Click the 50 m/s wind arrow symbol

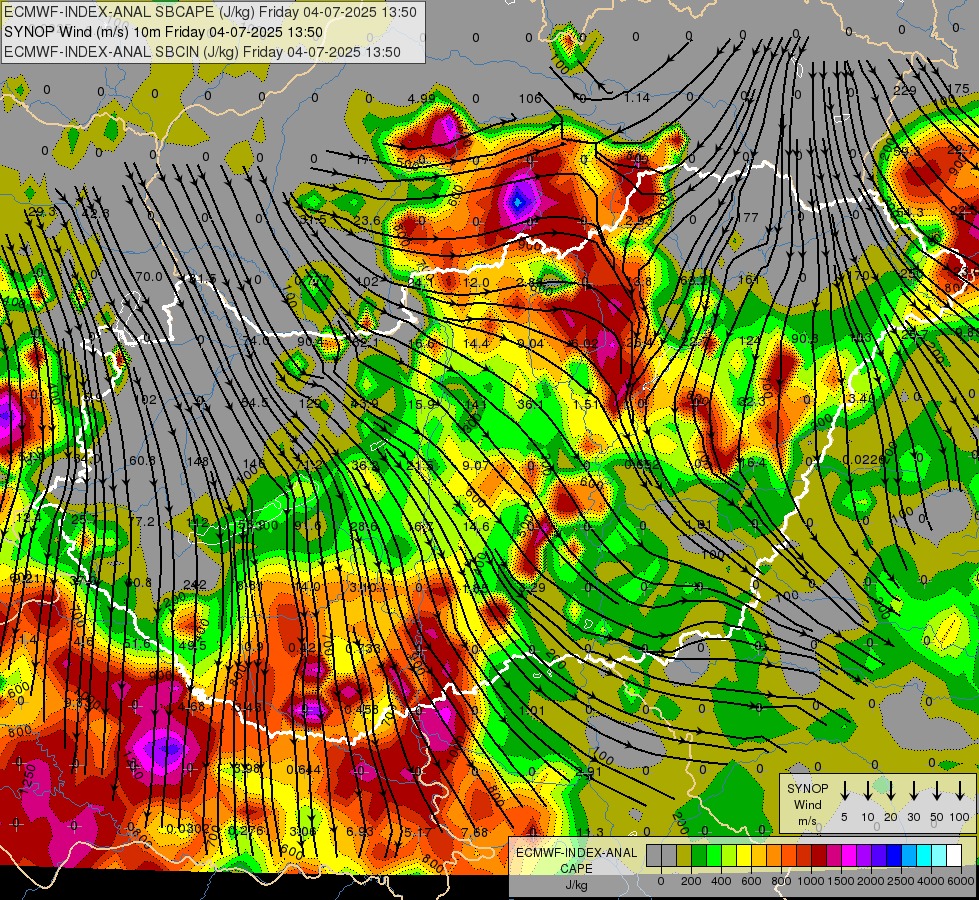[x=937, y=791]
